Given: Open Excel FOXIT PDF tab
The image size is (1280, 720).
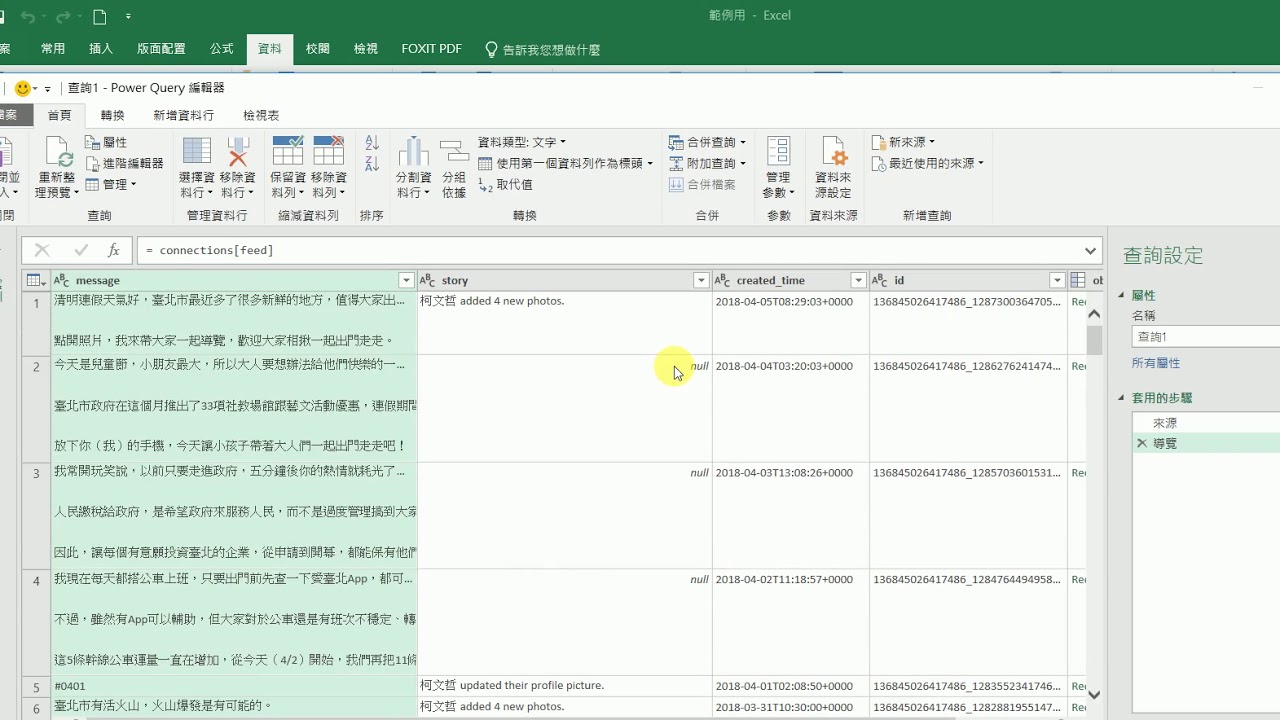Looking at the screenshot, I should pos(431,49).
